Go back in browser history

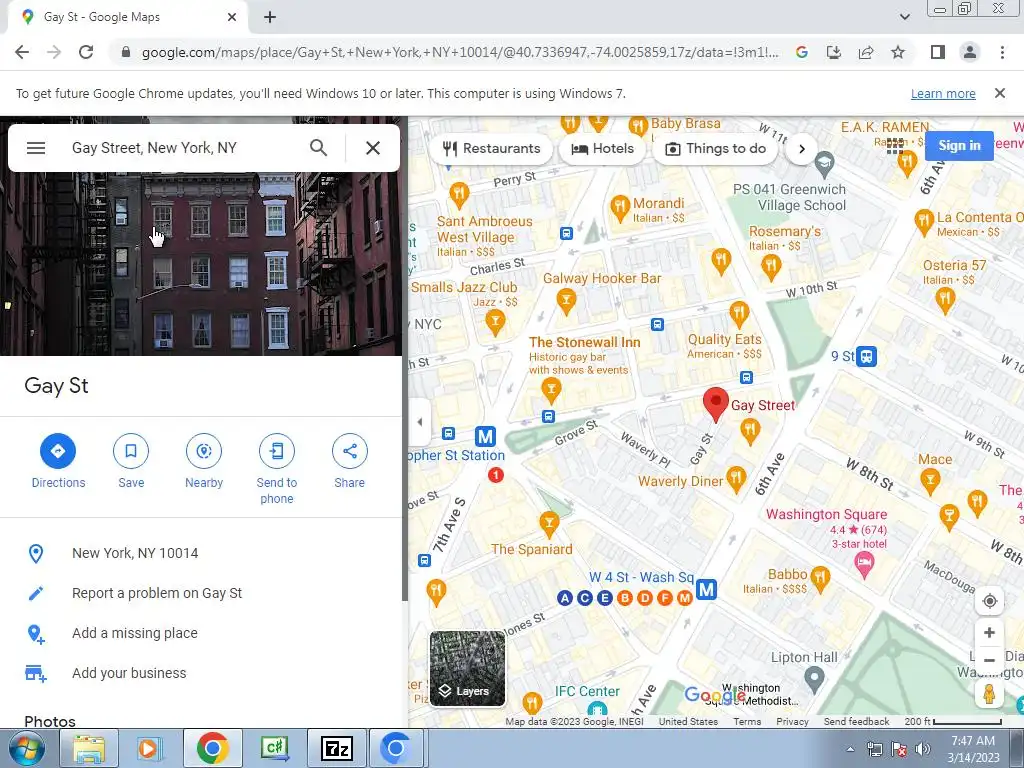(x=22, y=52)
